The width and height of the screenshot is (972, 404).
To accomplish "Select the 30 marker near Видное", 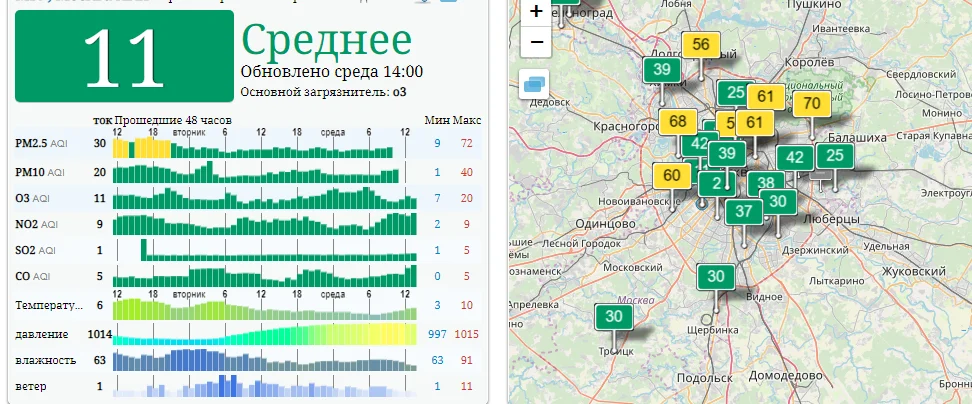I will point(715,277).
